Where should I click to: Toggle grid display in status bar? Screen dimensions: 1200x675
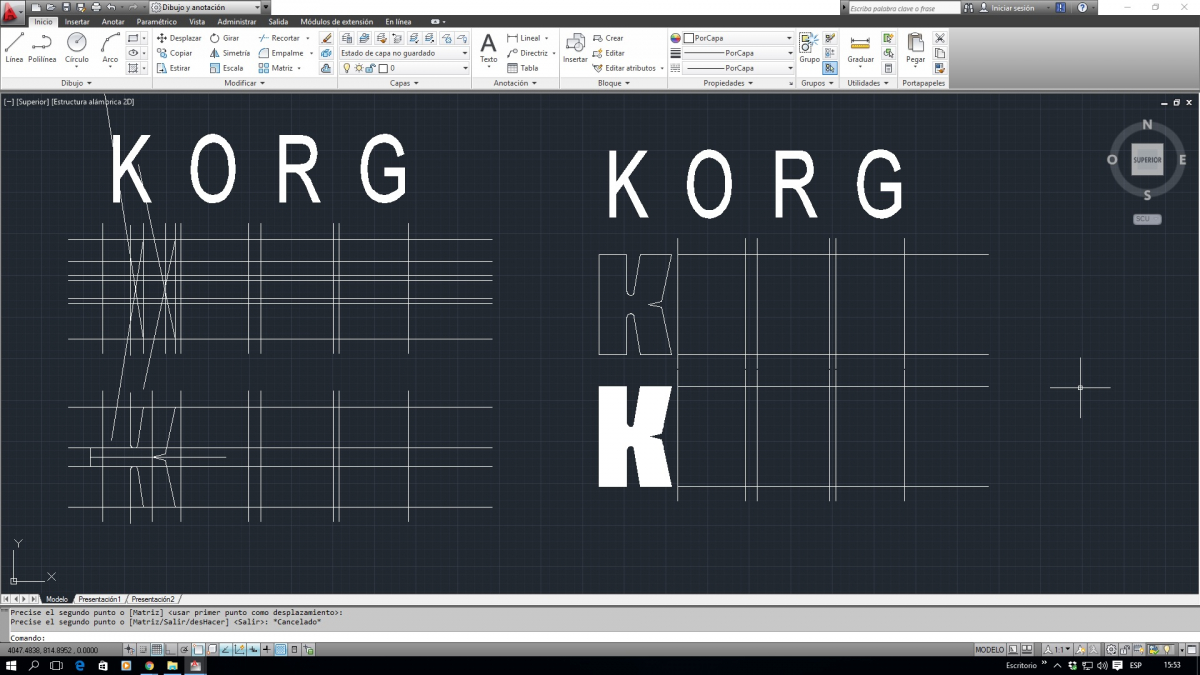tap(157, 650)
